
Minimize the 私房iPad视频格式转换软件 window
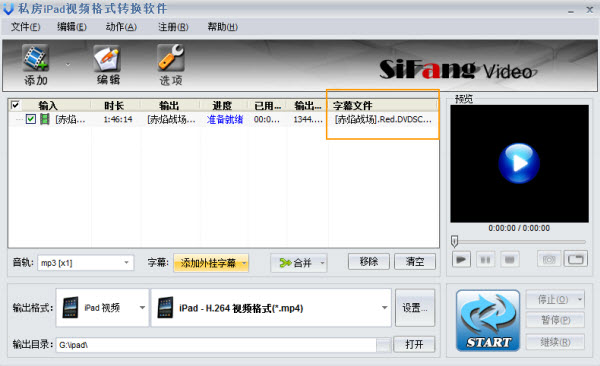click(x=571, y=11)
